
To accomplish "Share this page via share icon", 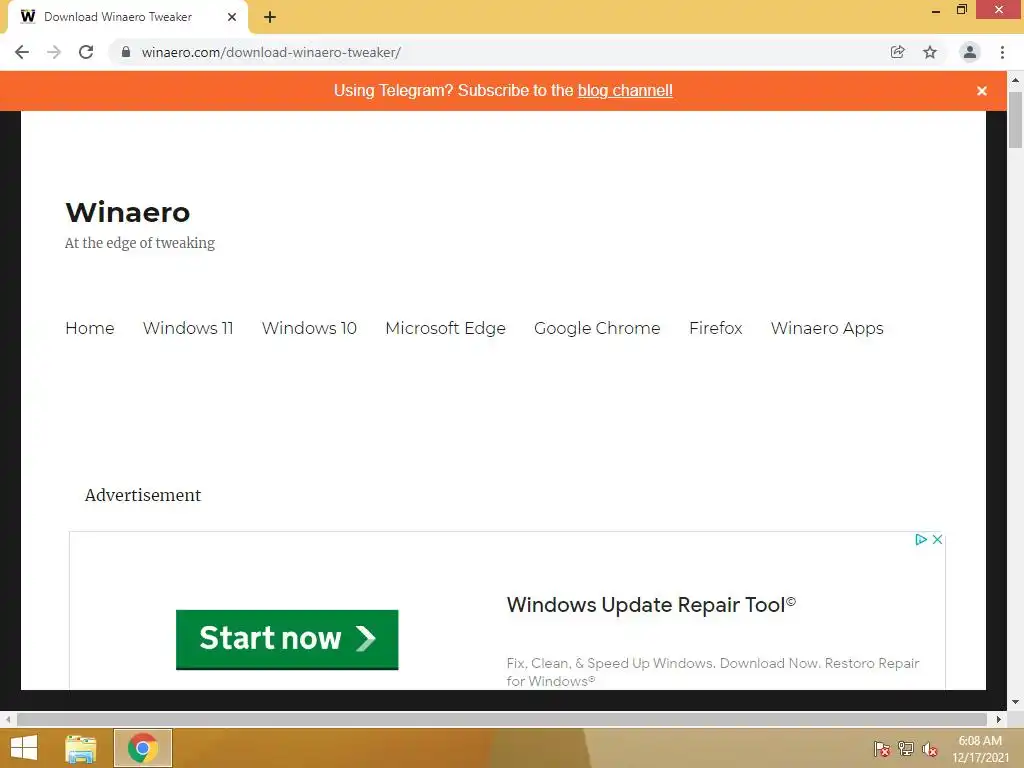I will coord(897,52).
